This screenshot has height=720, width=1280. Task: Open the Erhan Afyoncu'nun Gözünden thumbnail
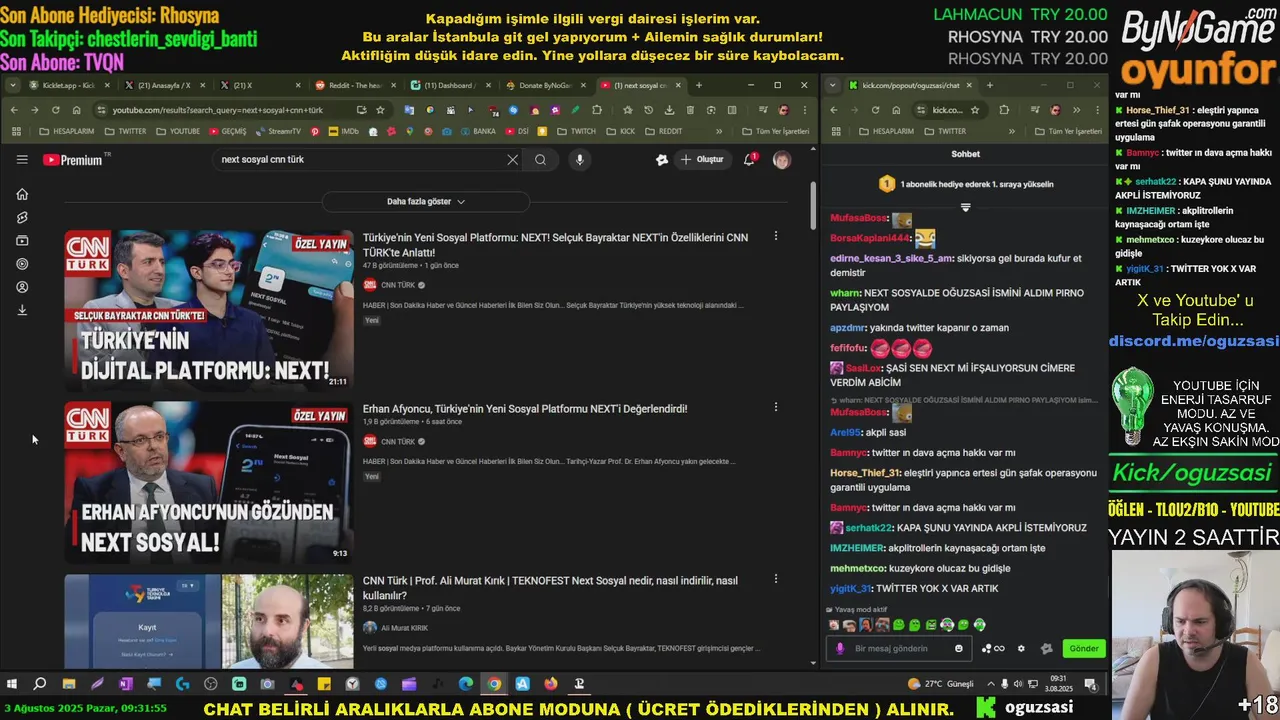209,482
